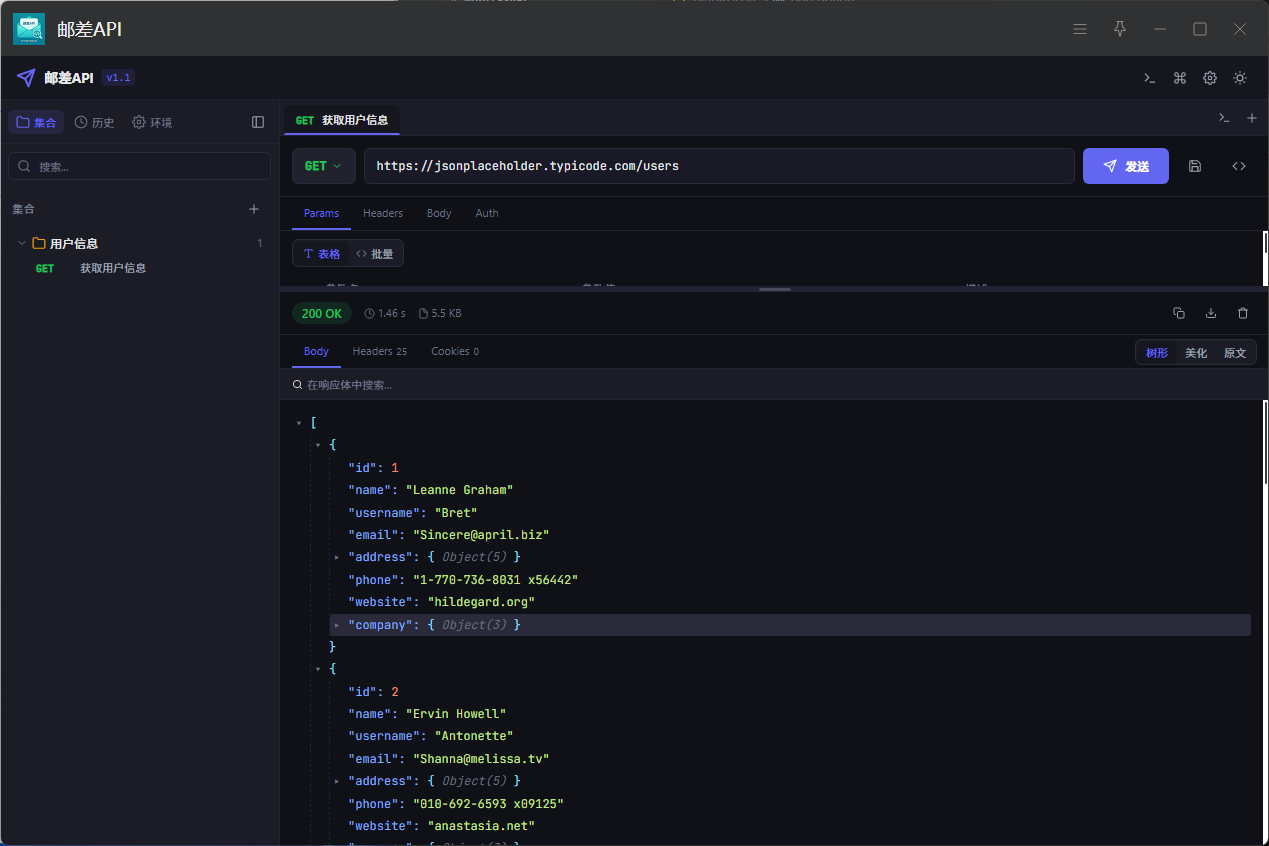Download the response icon
The height and width of the screenshot is (846, 1269).
point(1211,313)
